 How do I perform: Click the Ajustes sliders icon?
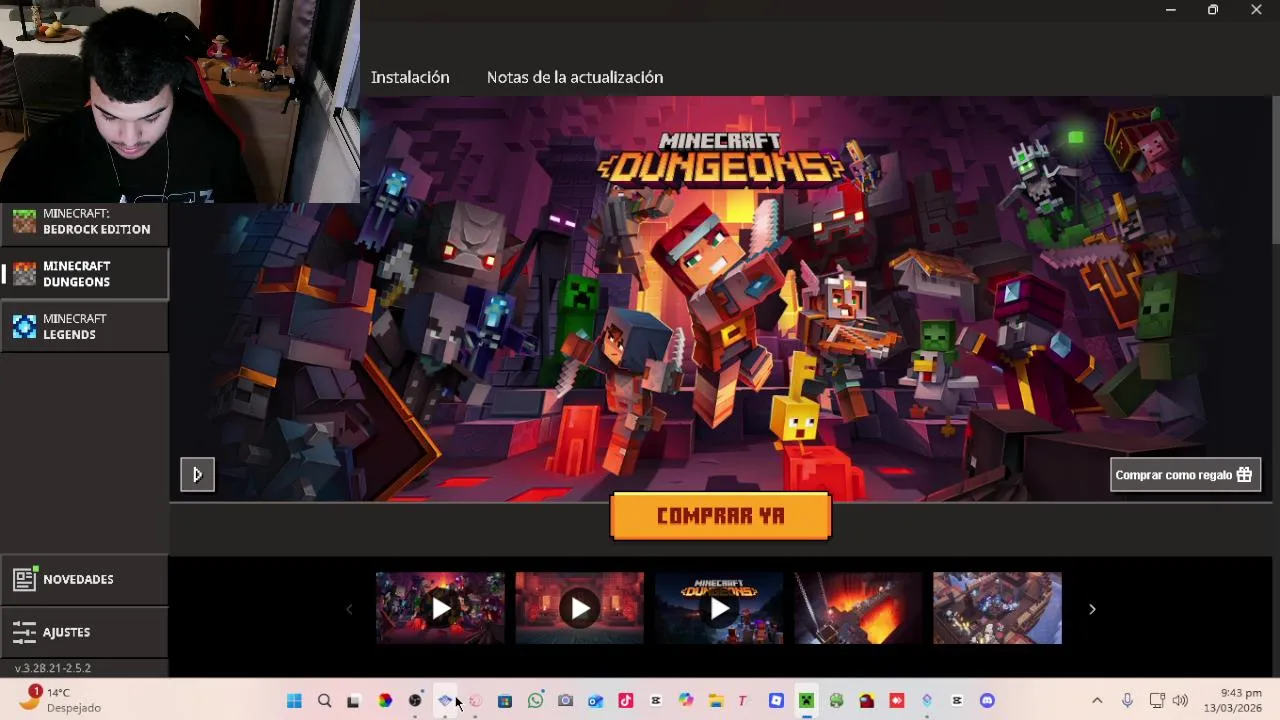(x=25, y=632)
